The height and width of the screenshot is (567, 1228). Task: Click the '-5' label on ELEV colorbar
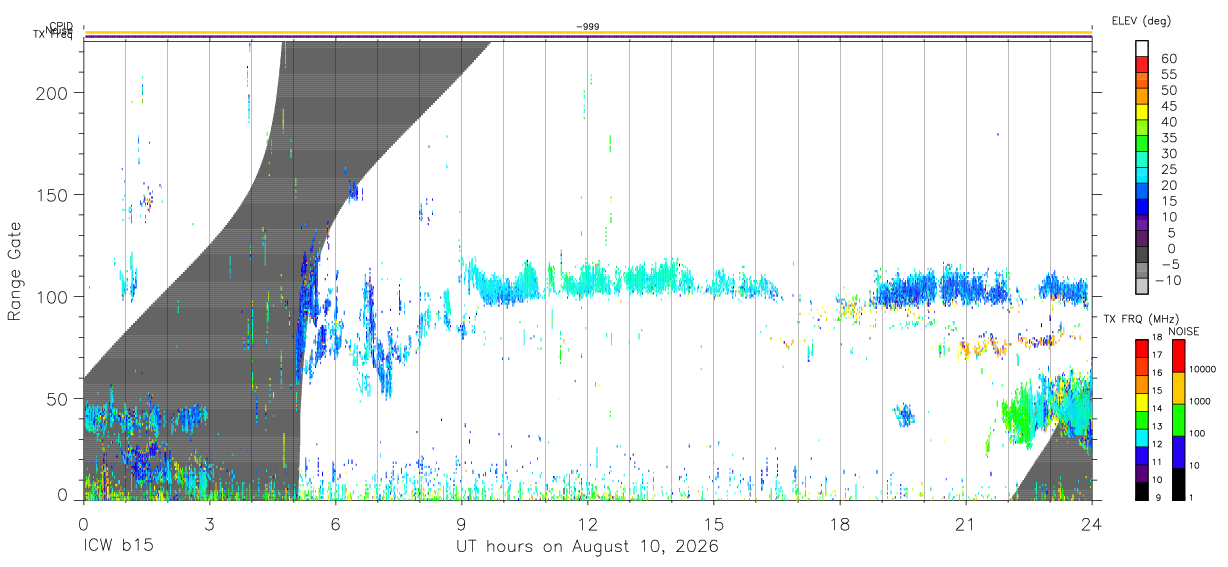(1170, 264)
